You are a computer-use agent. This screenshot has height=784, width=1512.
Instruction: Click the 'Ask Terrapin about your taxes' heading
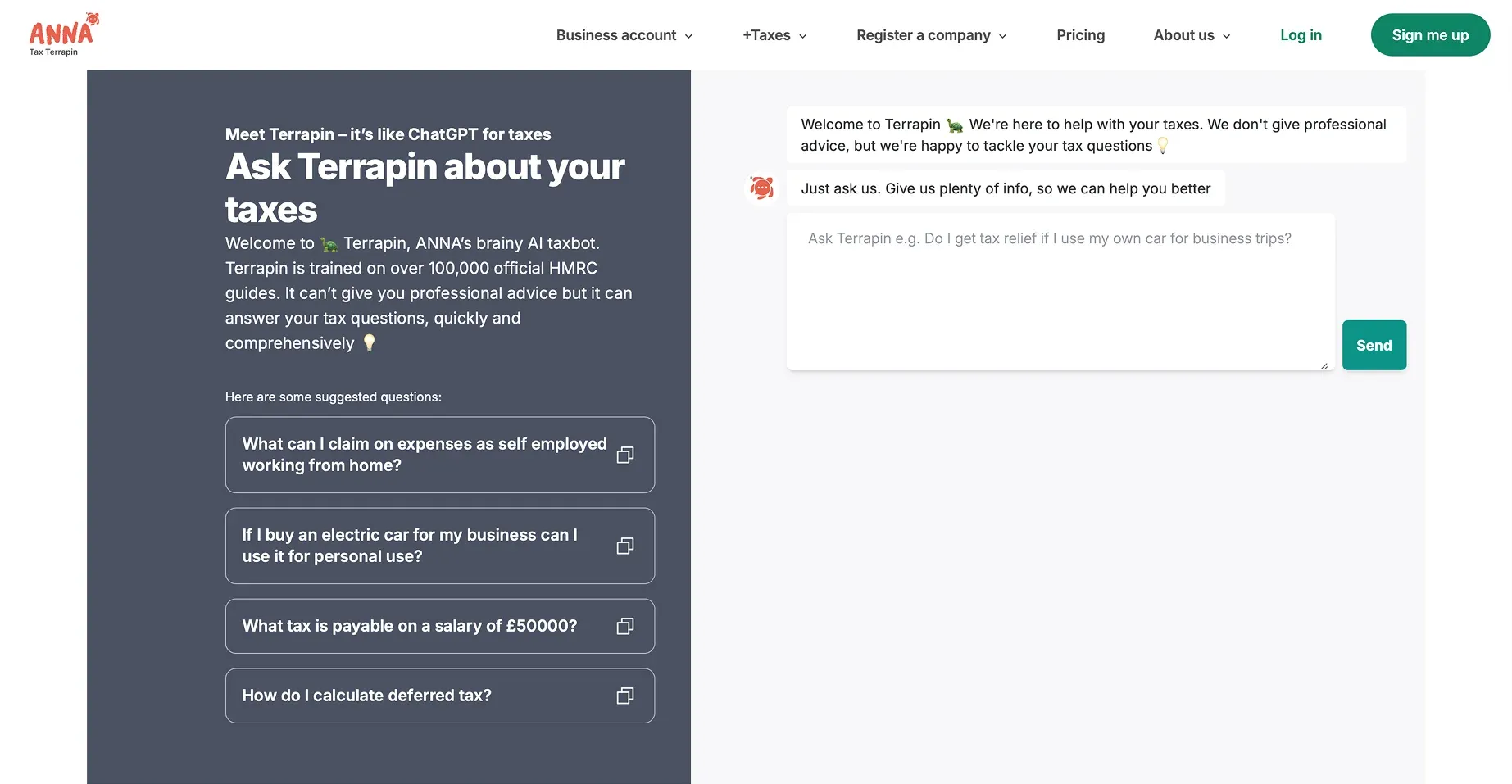[425, 188]
